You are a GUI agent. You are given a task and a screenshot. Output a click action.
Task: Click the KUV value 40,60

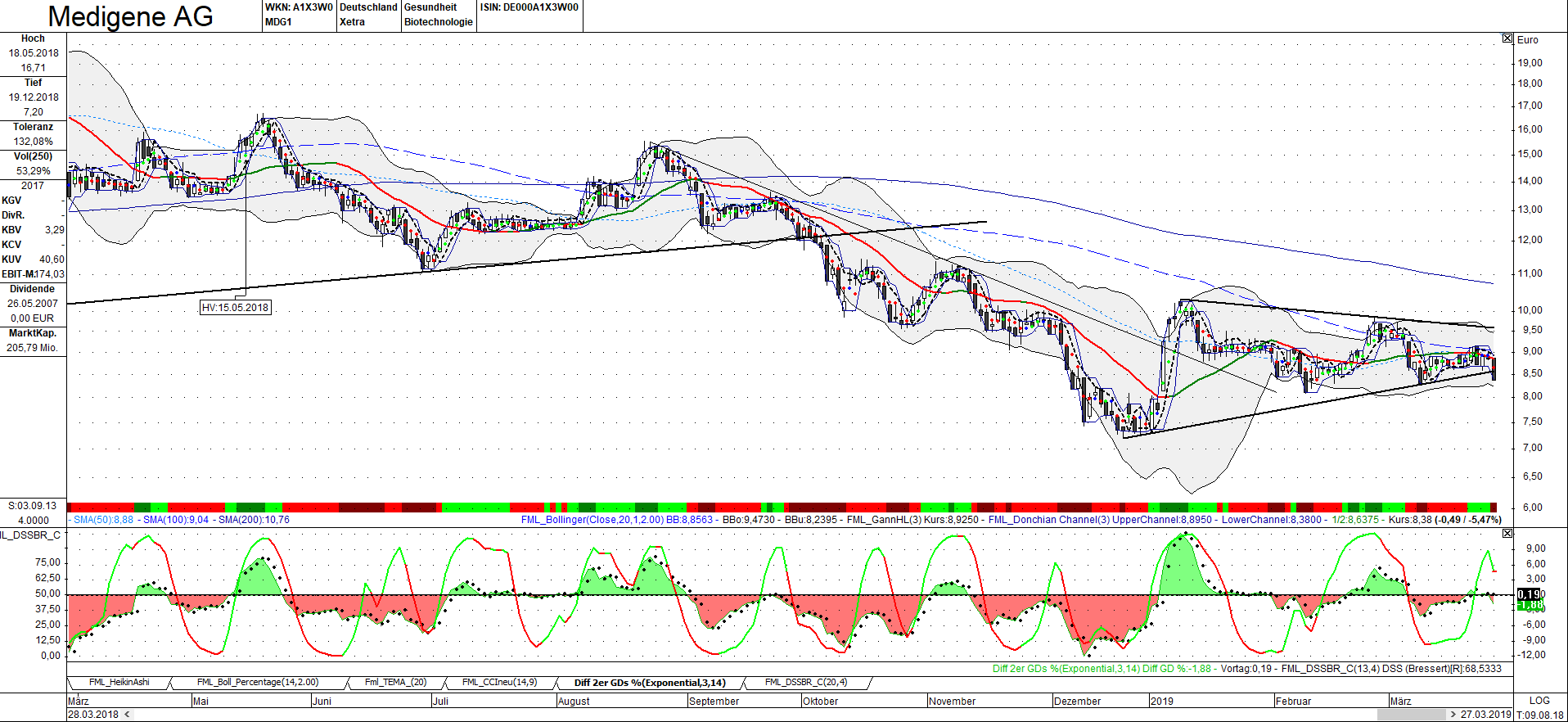tap(52, 259)
